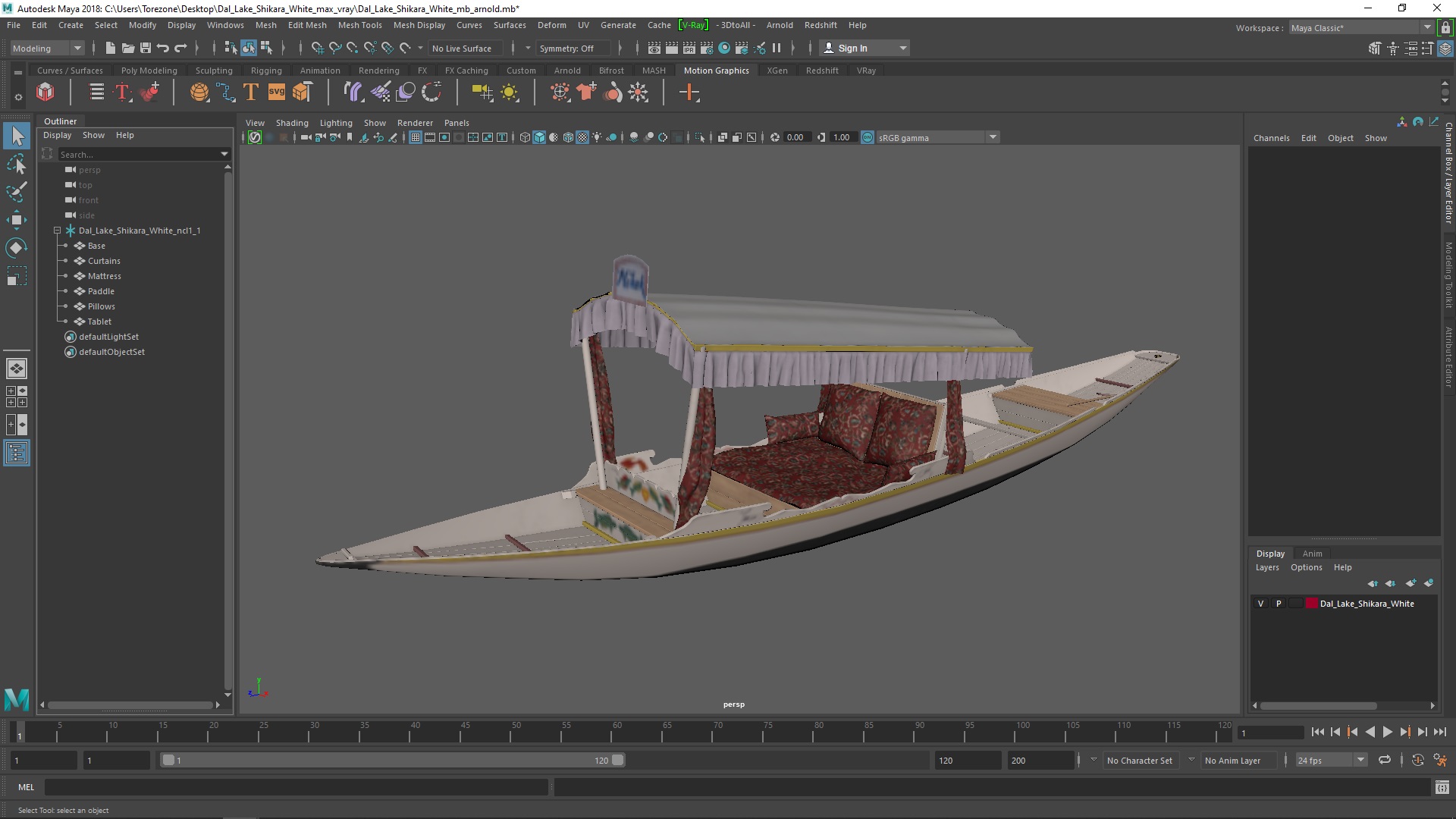
Task: Click the Sign In button
Action: click(x=852, y=48)
